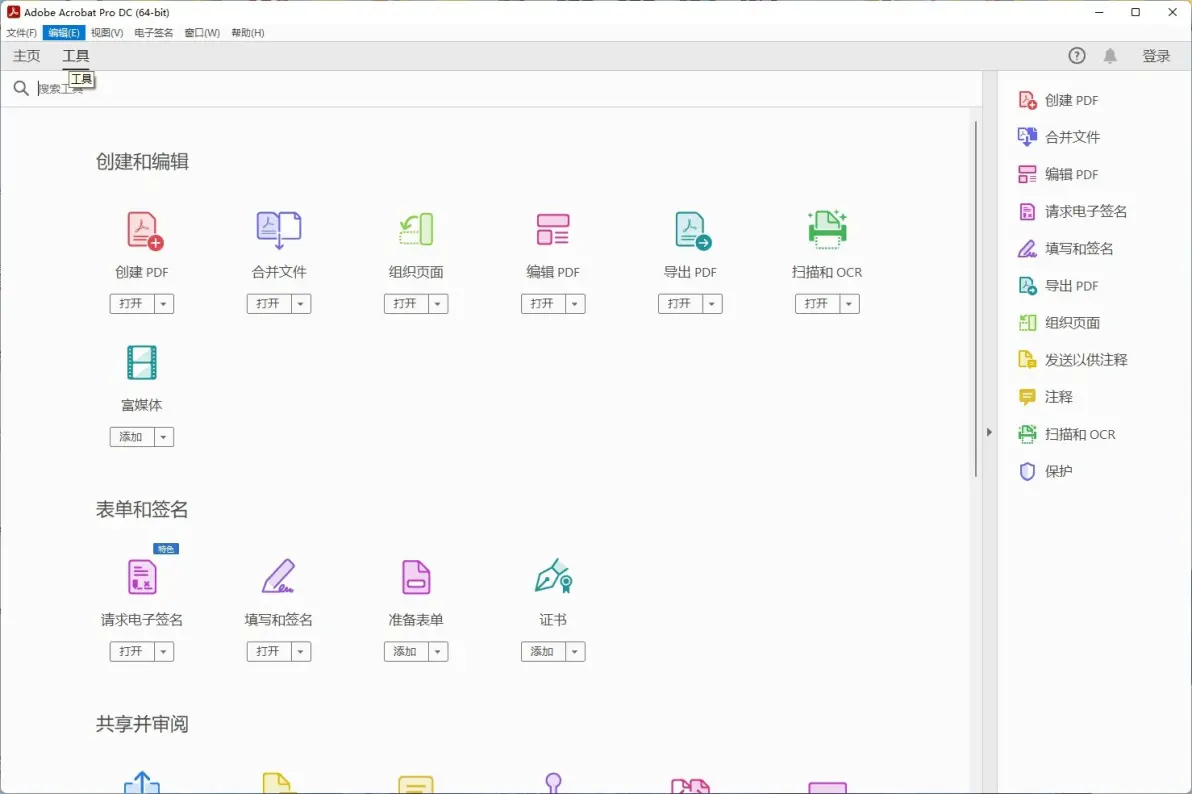Click the 组织页面 icon in the tools grid
The width and height of the screenshot is (1192, 794).
point(416,230)
